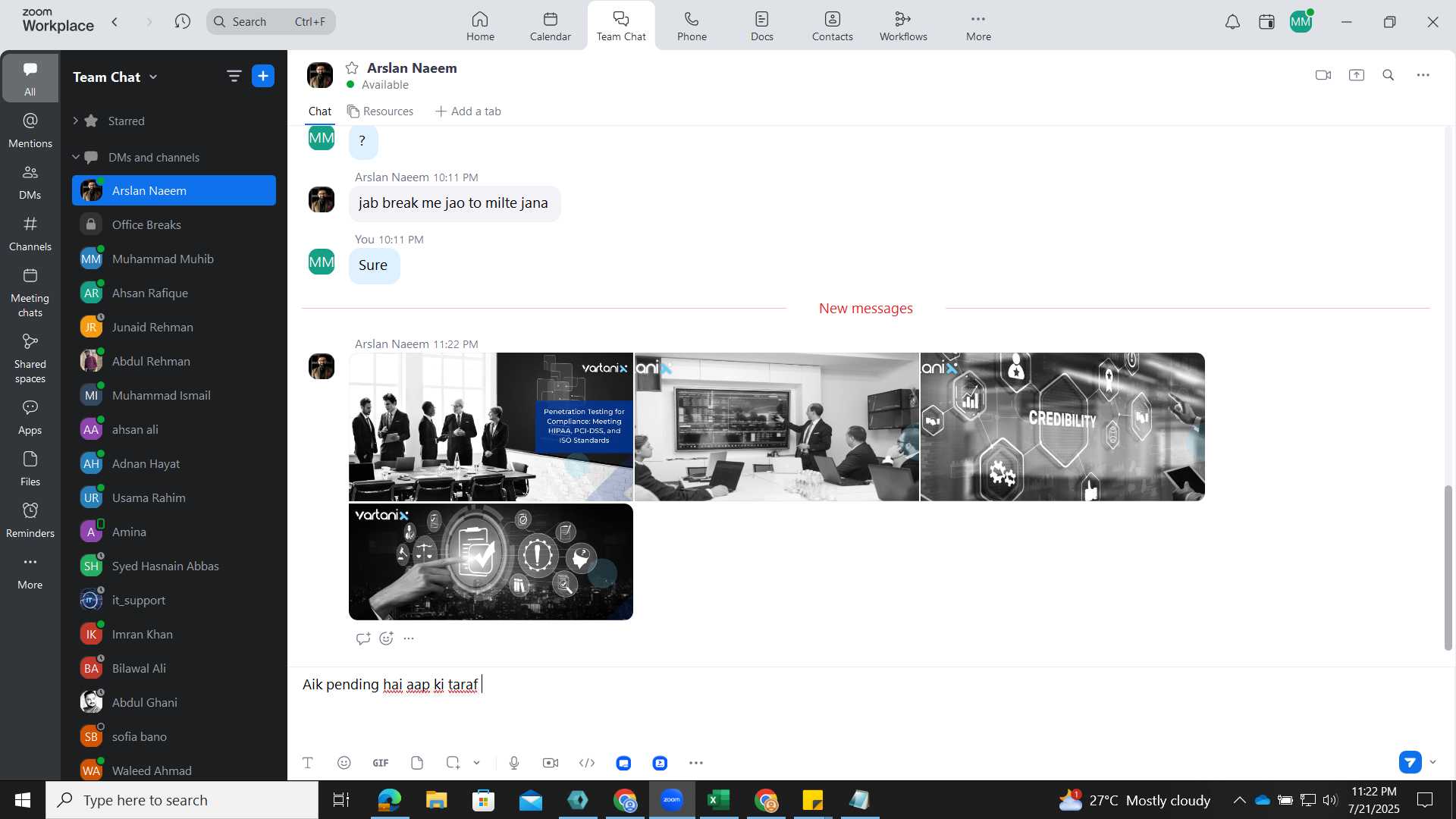Open the More menu in top navigation

(978, 26)
